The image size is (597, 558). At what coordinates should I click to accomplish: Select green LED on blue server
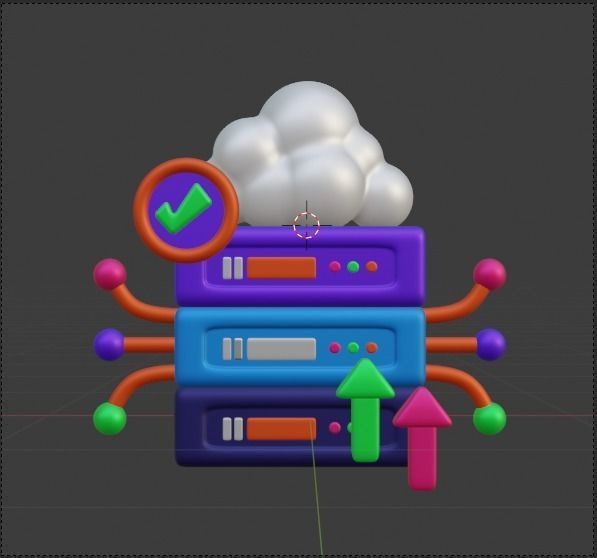coord(353,348)
